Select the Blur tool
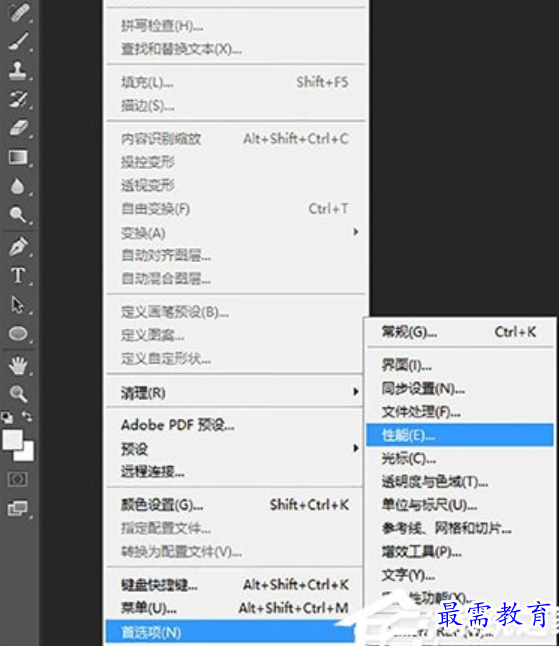559x646 pixels. click(x=18, y=186)
